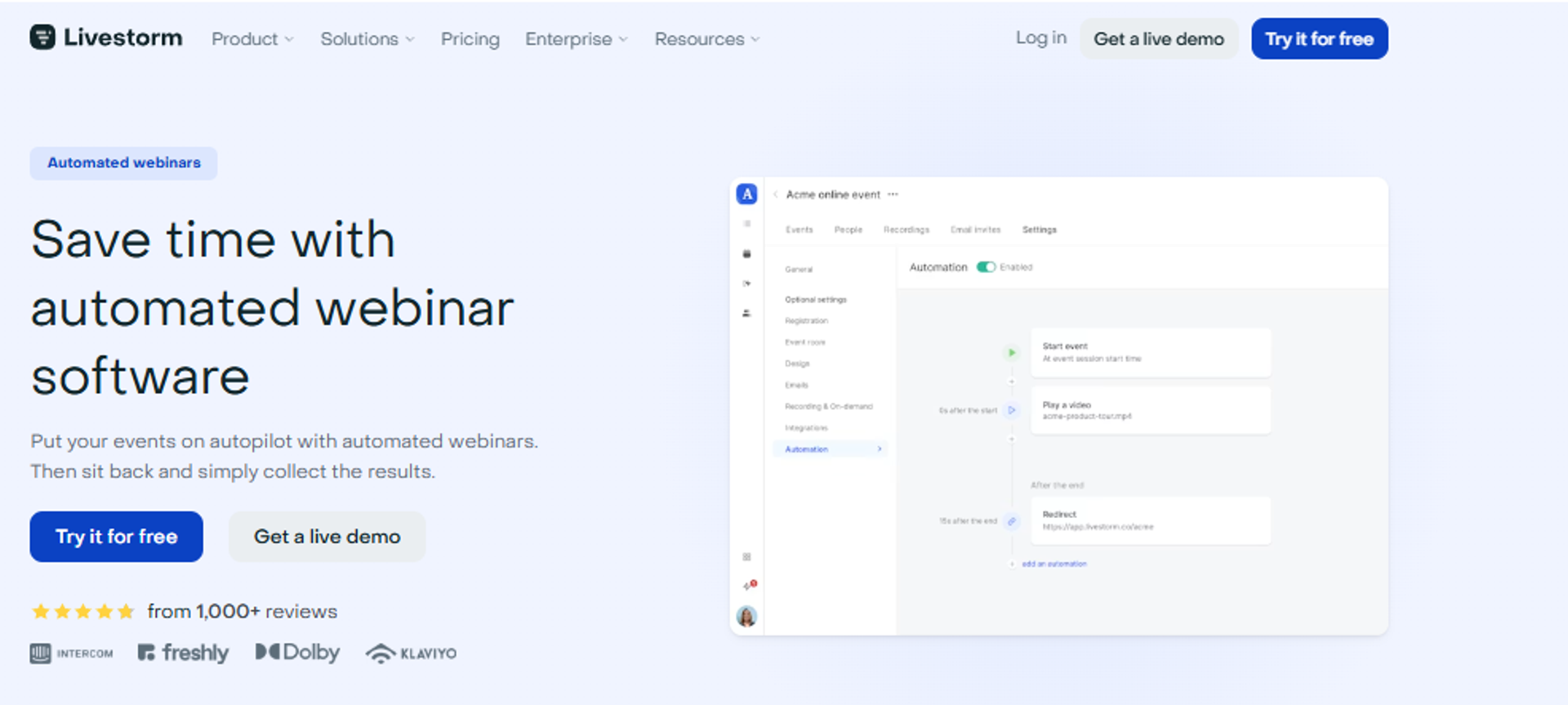
Task: Open the Redirect automation card
Action: (x=1151, y=520)
